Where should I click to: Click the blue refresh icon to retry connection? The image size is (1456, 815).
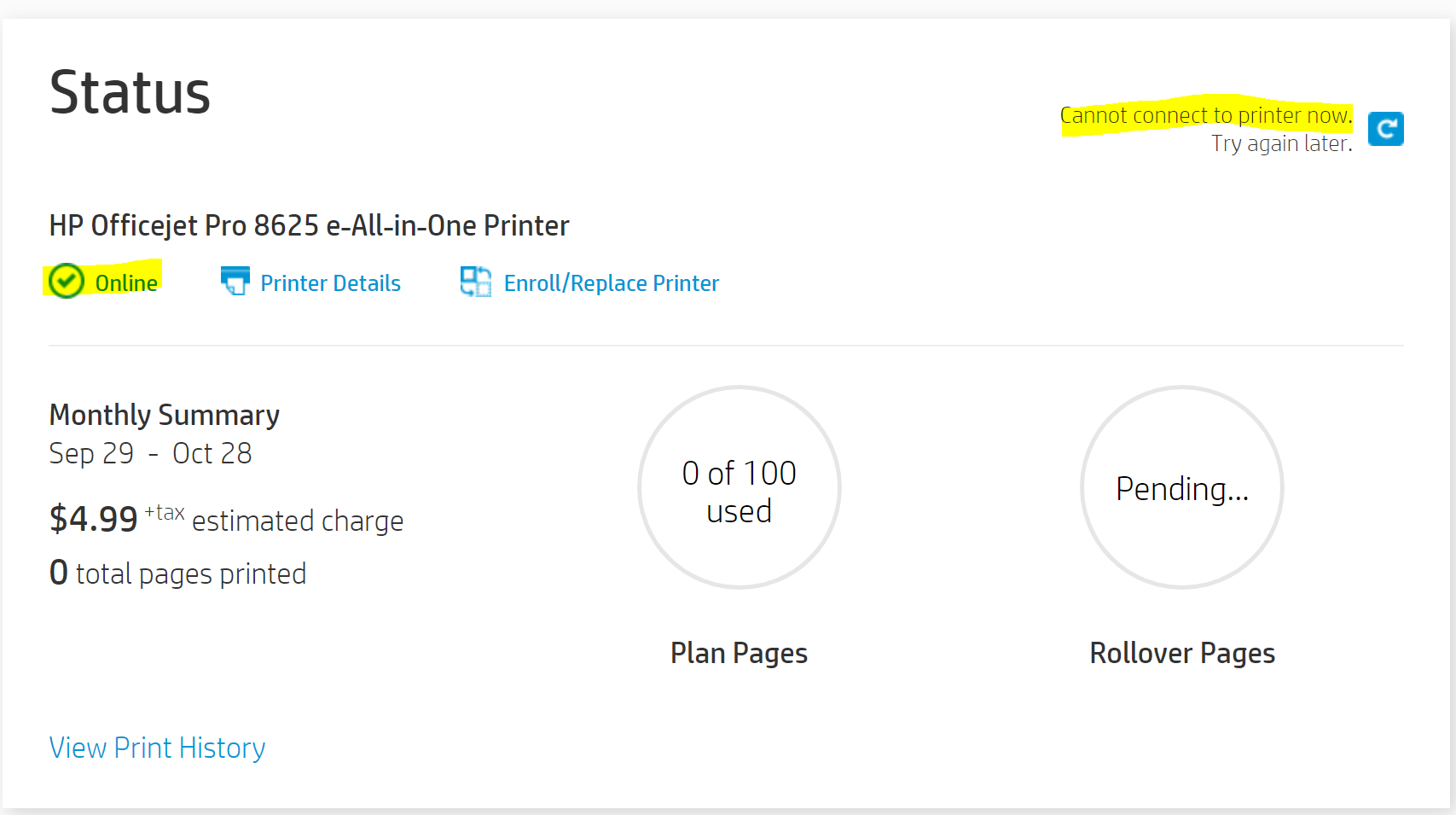[1385, 129]
